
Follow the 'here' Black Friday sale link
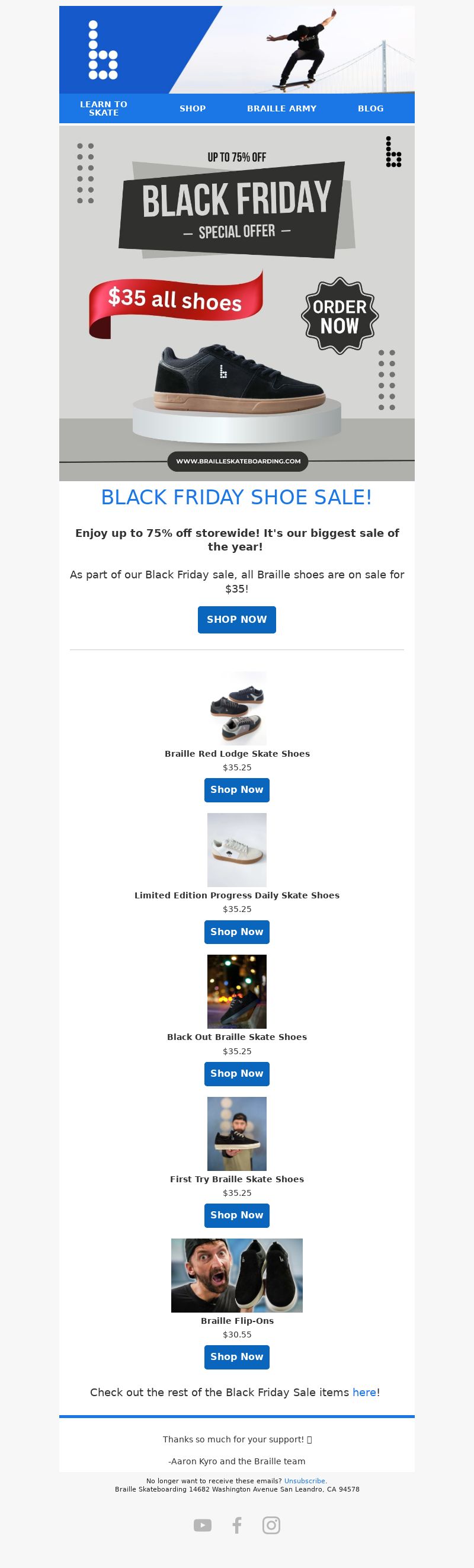[x=364, y=1392]
